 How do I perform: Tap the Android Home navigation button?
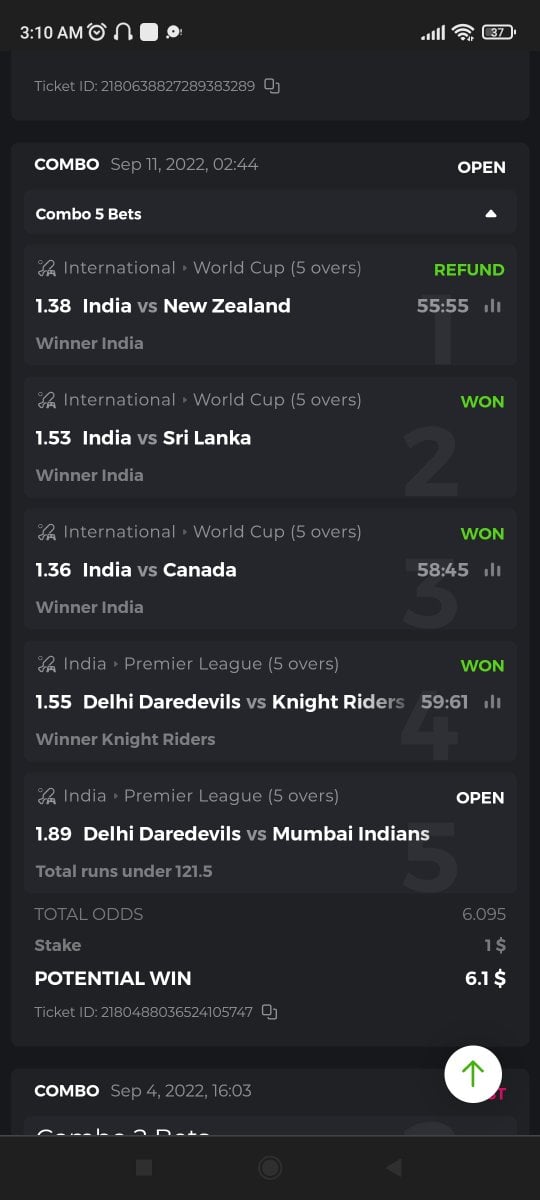click(270, 1167)
